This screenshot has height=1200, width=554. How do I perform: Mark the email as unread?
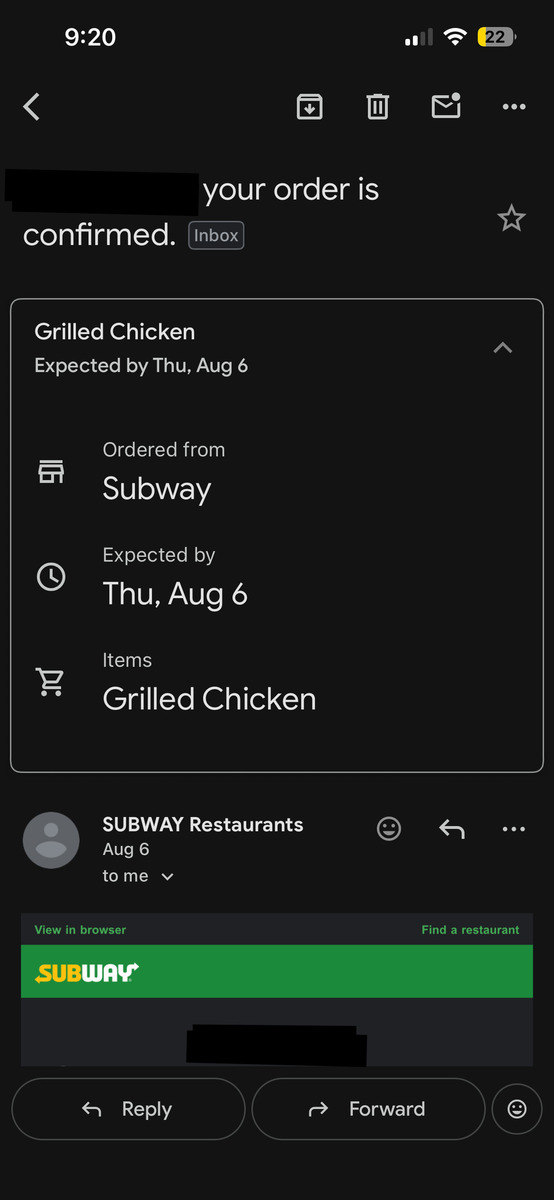pos(446,105)
